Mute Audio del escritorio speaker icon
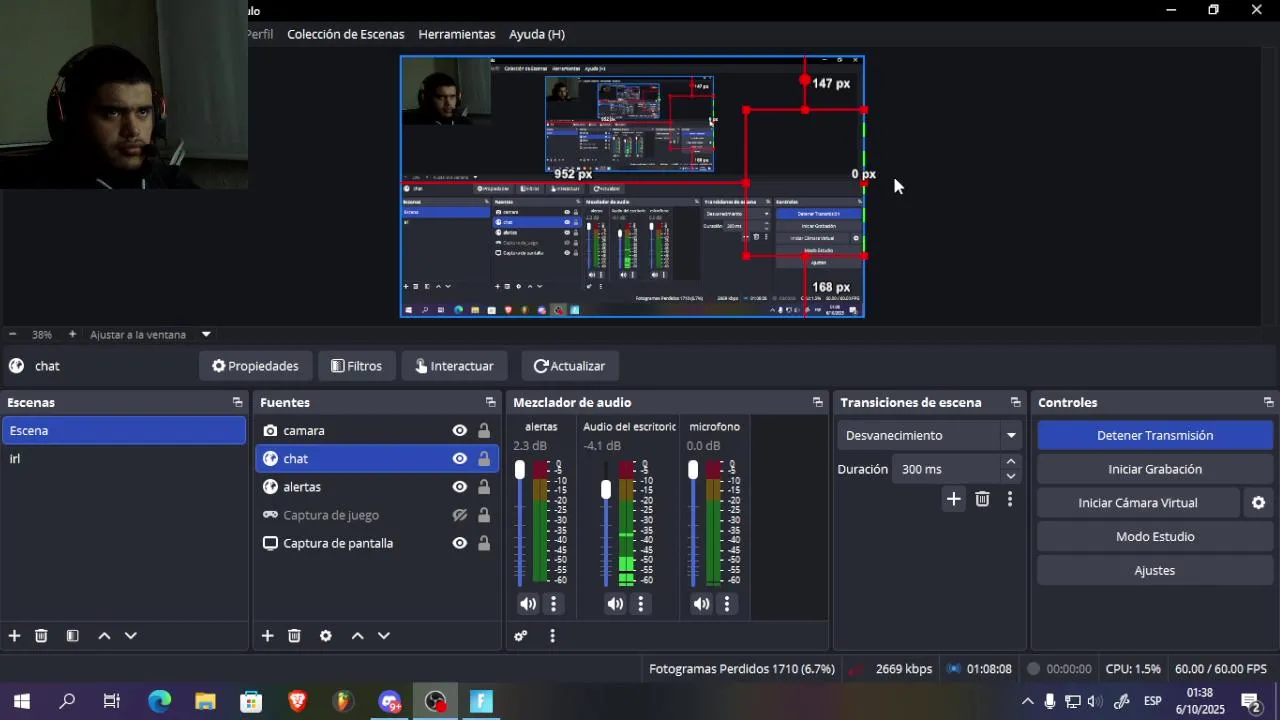This screenshot has height=720, width=1280. tap(615, 603)
